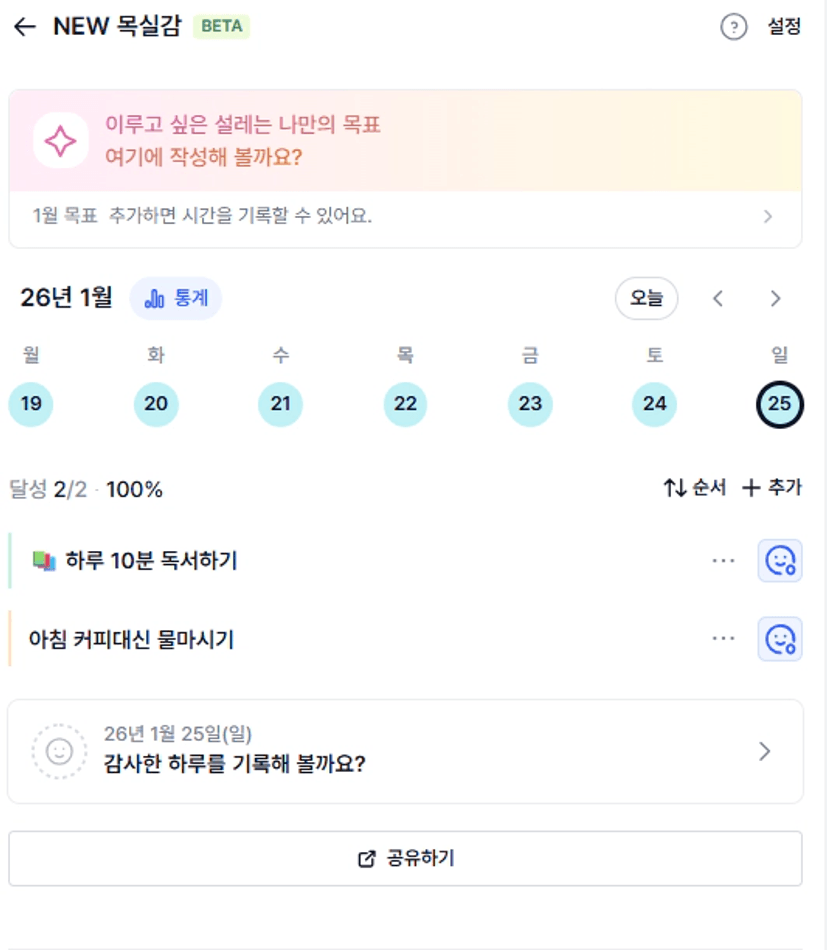Open the help question mark icon
The image size is (827, 950).
click(x=734, y=27)
